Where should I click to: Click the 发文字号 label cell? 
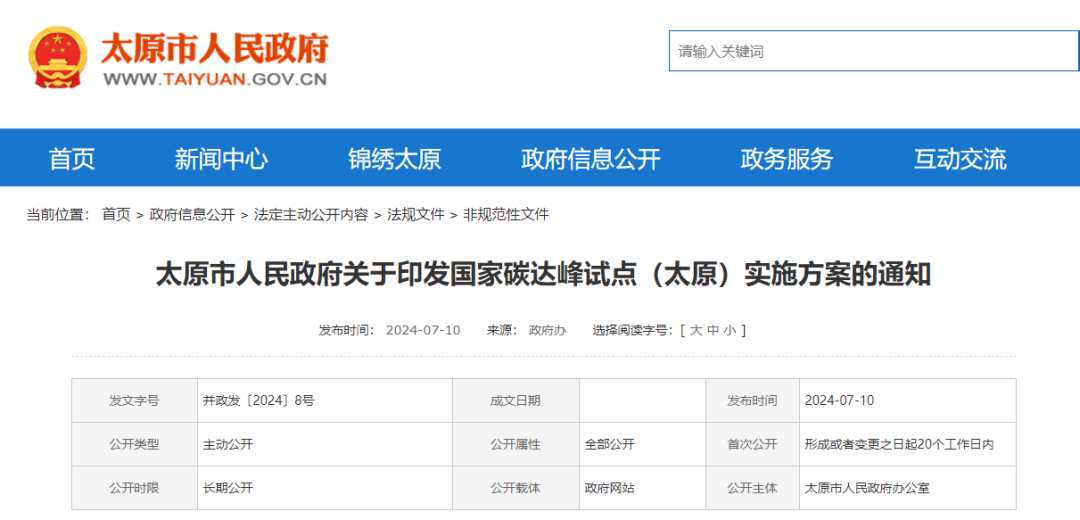coord(134,401)
